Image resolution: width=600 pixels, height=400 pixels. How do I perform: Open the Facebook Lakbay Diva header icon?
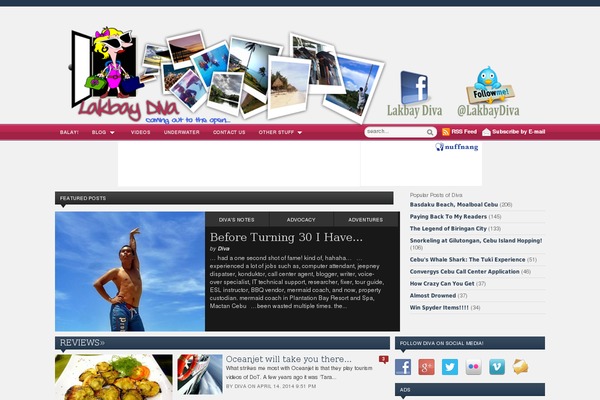tap(414, 88)
